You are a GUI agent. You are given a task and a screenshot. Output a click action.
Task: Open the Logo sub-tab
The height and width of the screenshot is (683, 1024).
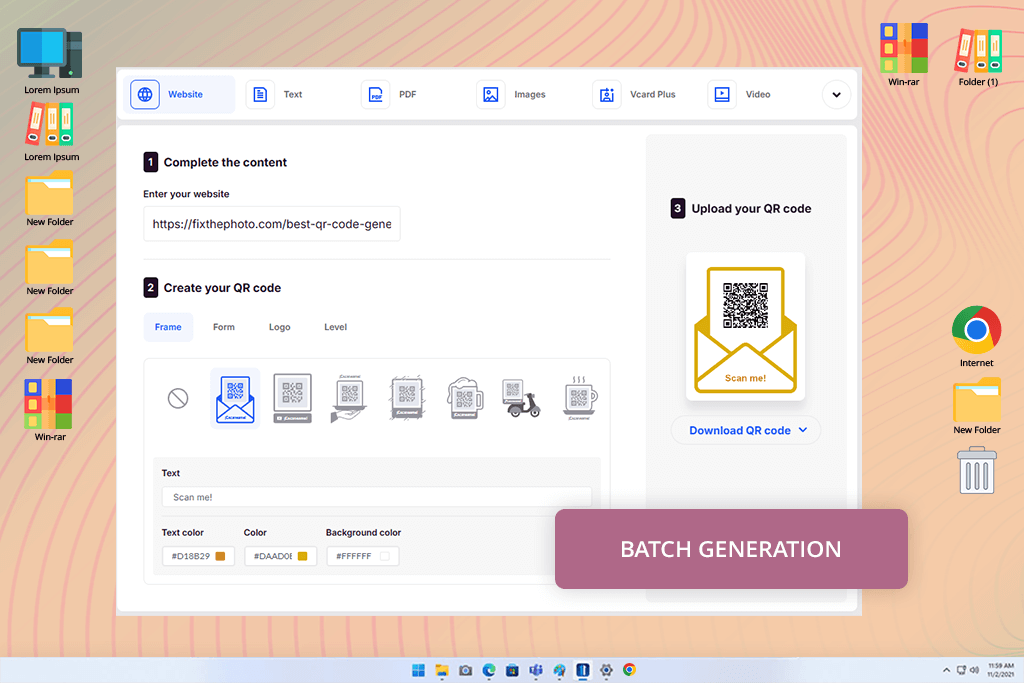pyautogui.click(x=280, y=327)
